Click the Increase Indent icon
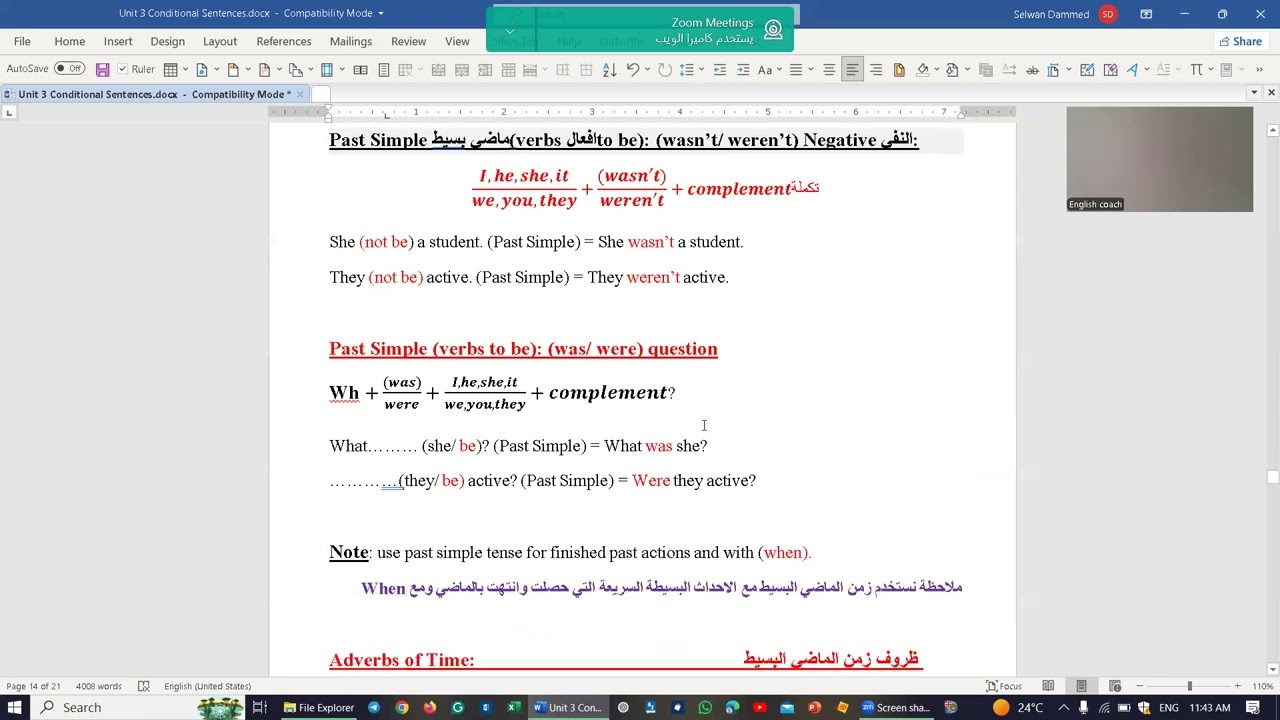1280x720 pixels. pyautogui.click(x=743, y=70)
